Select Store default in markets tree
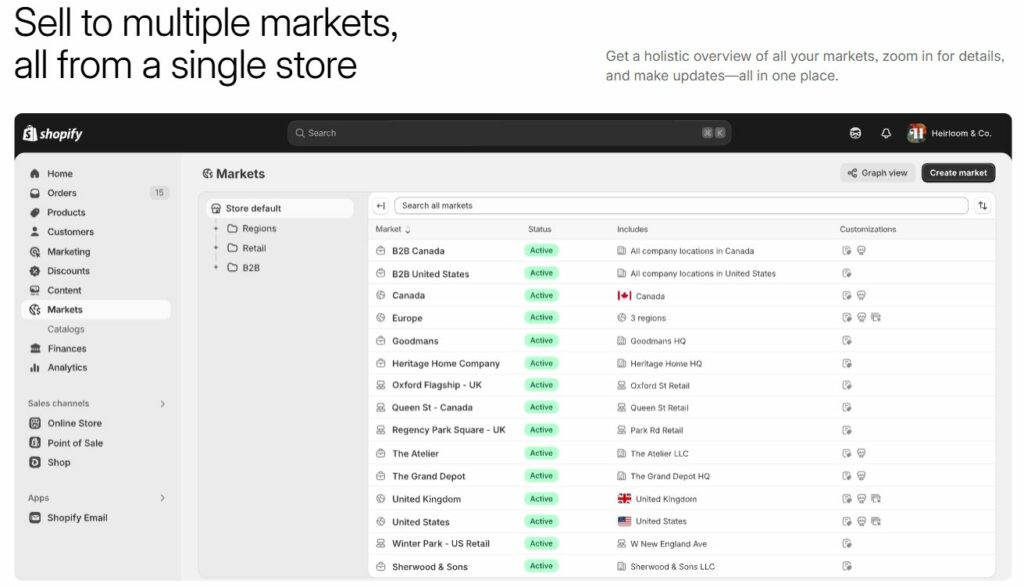1024x587 pixels. [280, 208]
